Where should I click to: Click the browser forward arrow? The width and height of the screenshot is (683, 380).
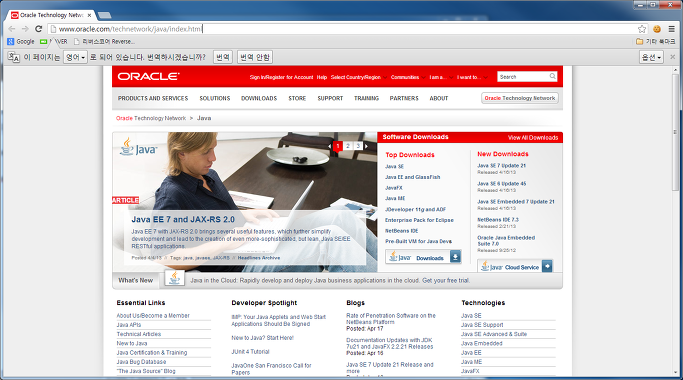[25, 29]
